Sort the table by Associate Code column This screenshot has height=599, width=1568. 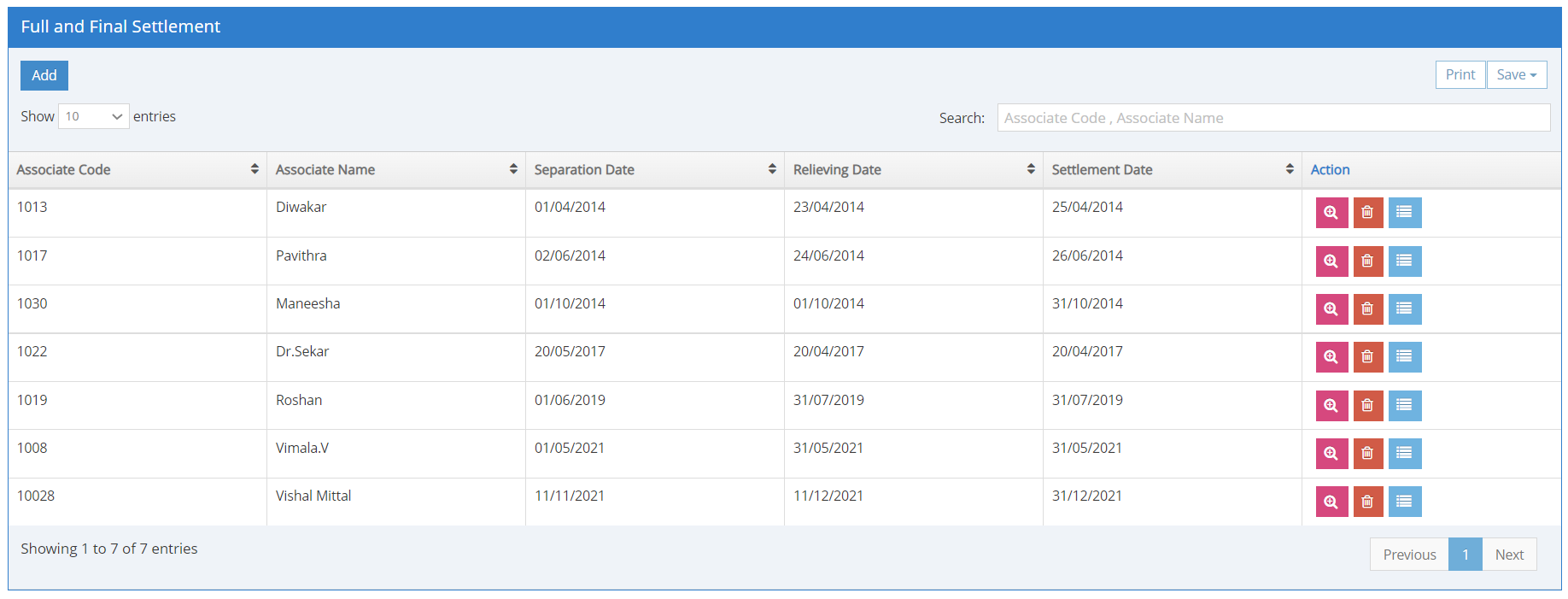(x=137, y=170)
